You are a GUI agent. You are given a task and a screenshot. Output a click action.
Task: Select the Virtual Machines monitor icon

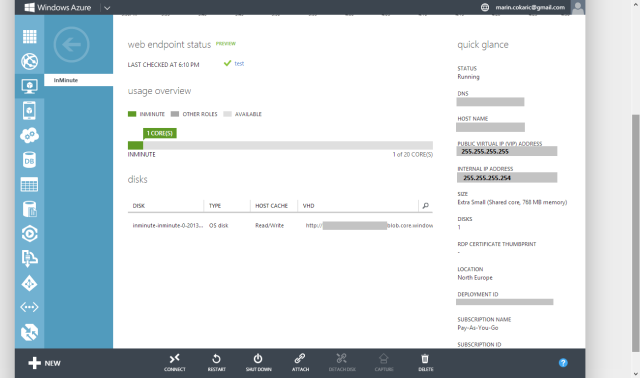click(29, 86)
